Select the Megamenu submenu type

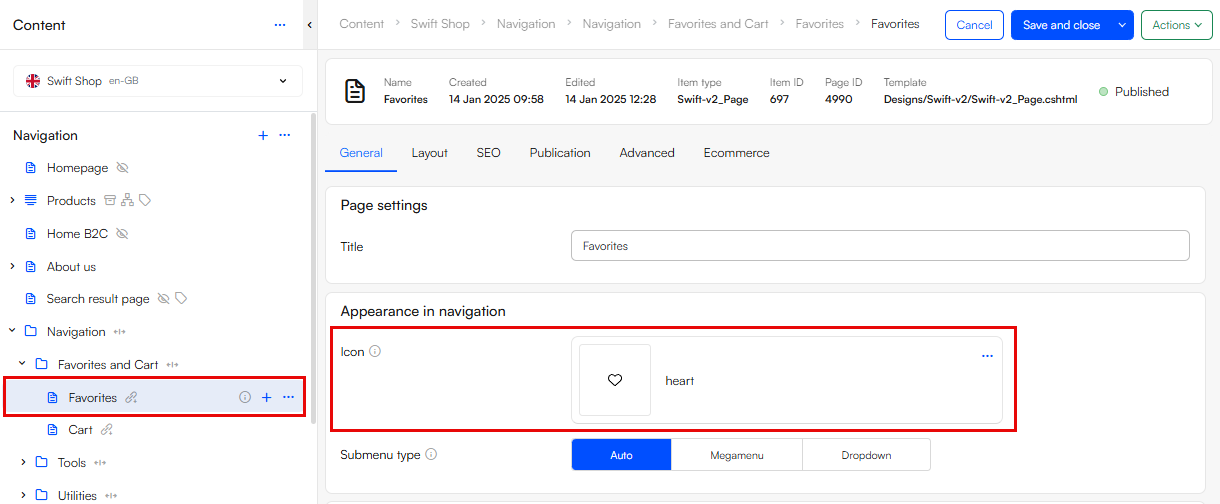coord(736,455)
